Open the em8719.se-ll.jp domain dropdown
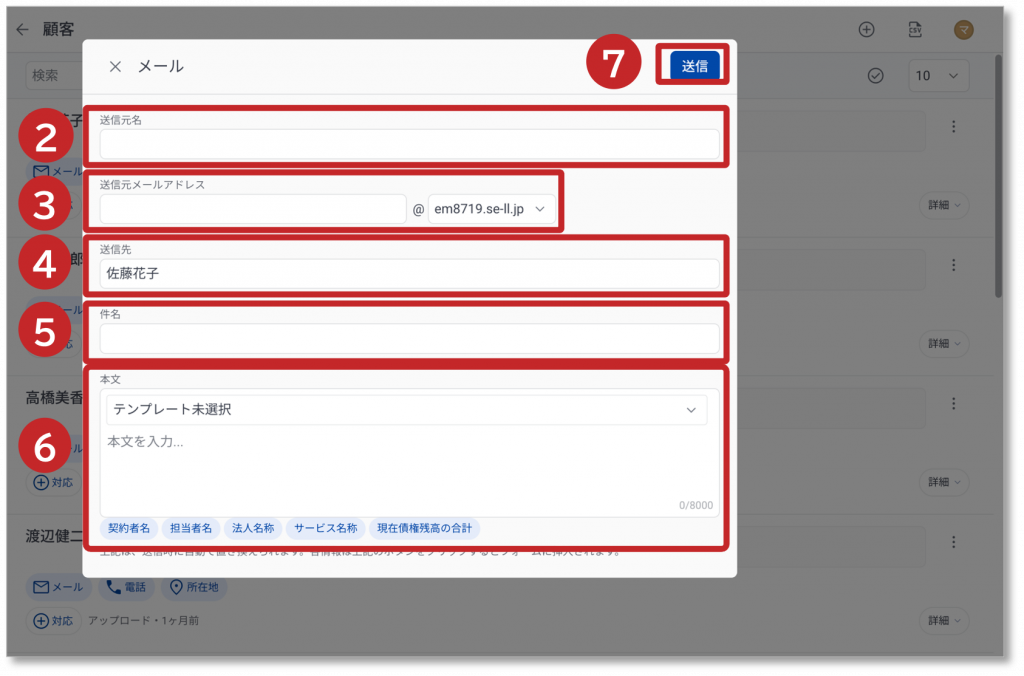This screenshot has height=676, width=1024. click(491, 209)
